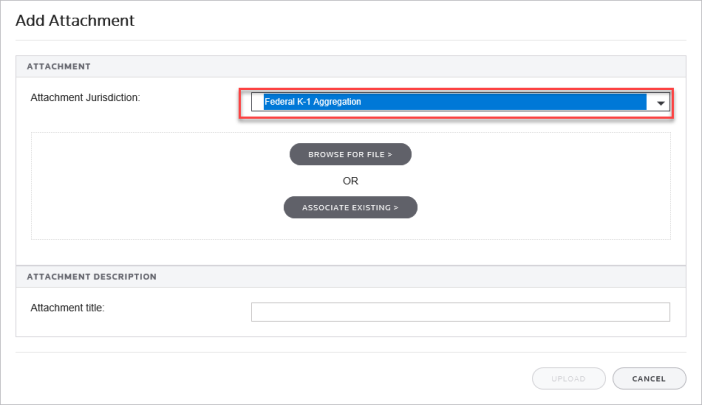Click the Upload button
Image resolution: width=702 pixels, height=405 pixels.
coord(569,379)
